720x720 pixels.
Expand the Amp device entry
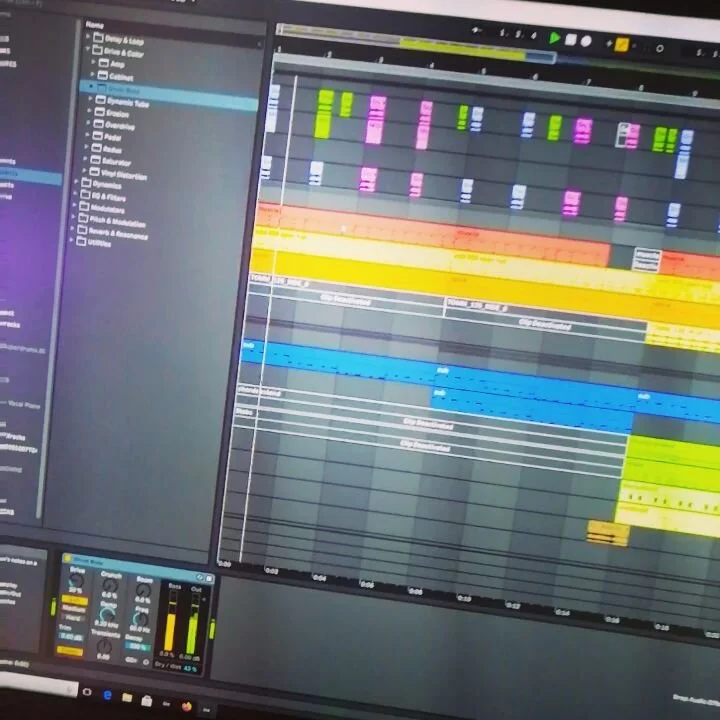[93, 61]
